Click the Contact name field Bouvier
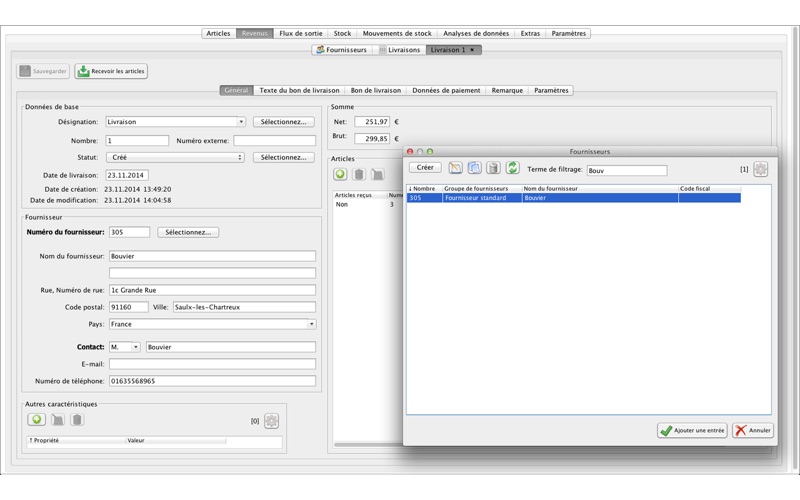This screenshot has height=500, width=800. coord(231,347)
